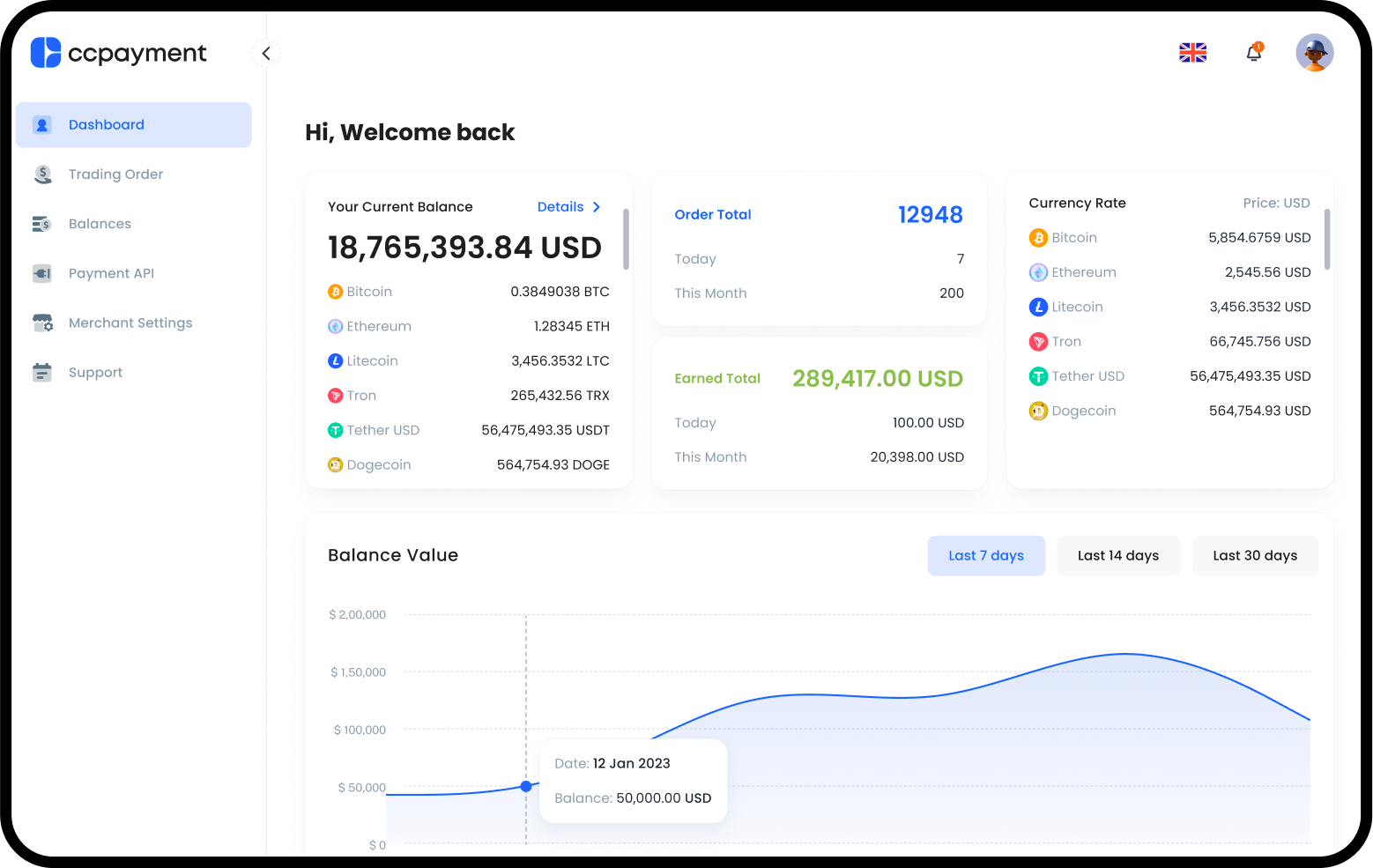1373x868 pixels.
Task: Click the Balance Value chart heading
Action: [393, 555]
